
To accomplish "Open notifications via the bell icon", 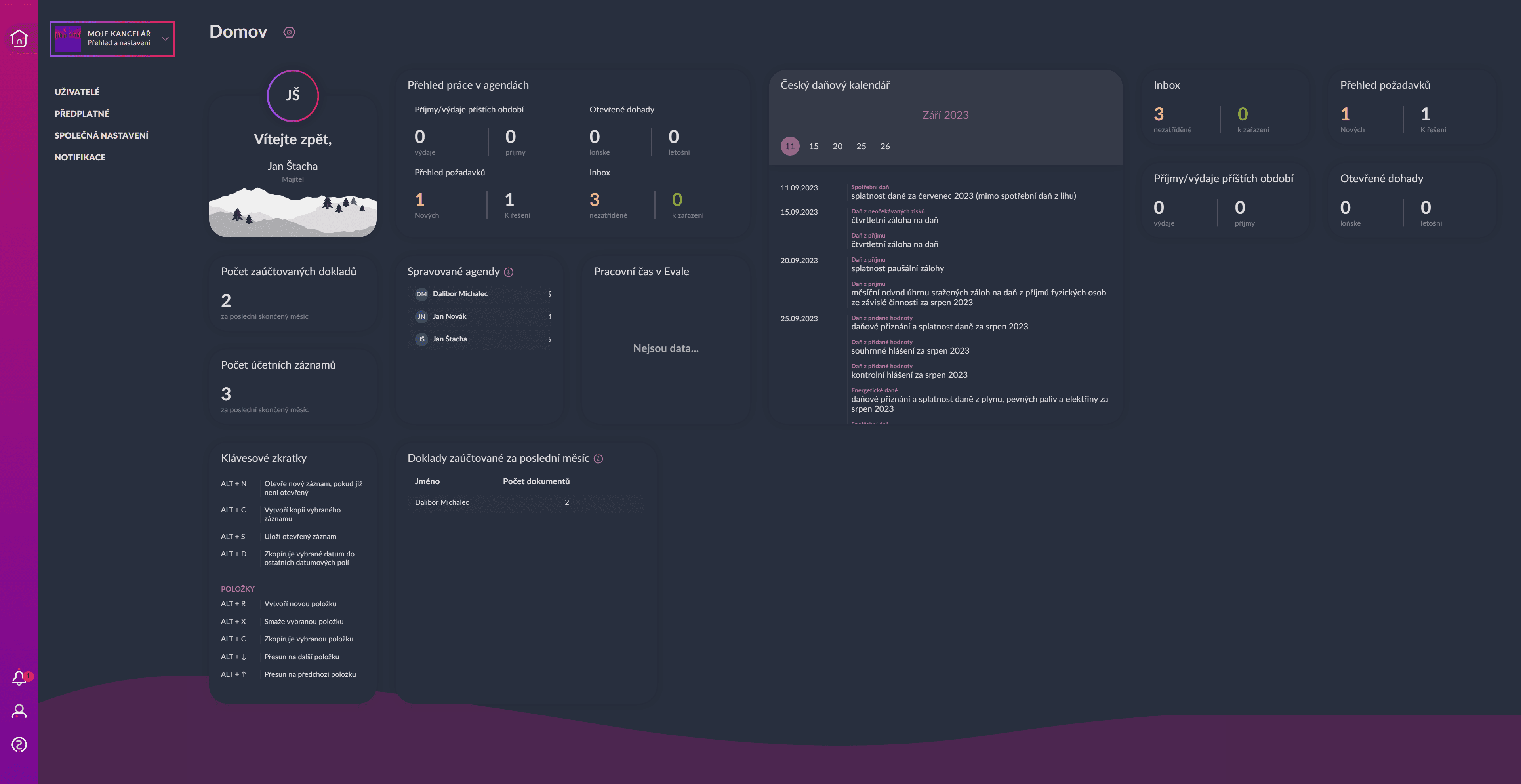I will [19, 677].
